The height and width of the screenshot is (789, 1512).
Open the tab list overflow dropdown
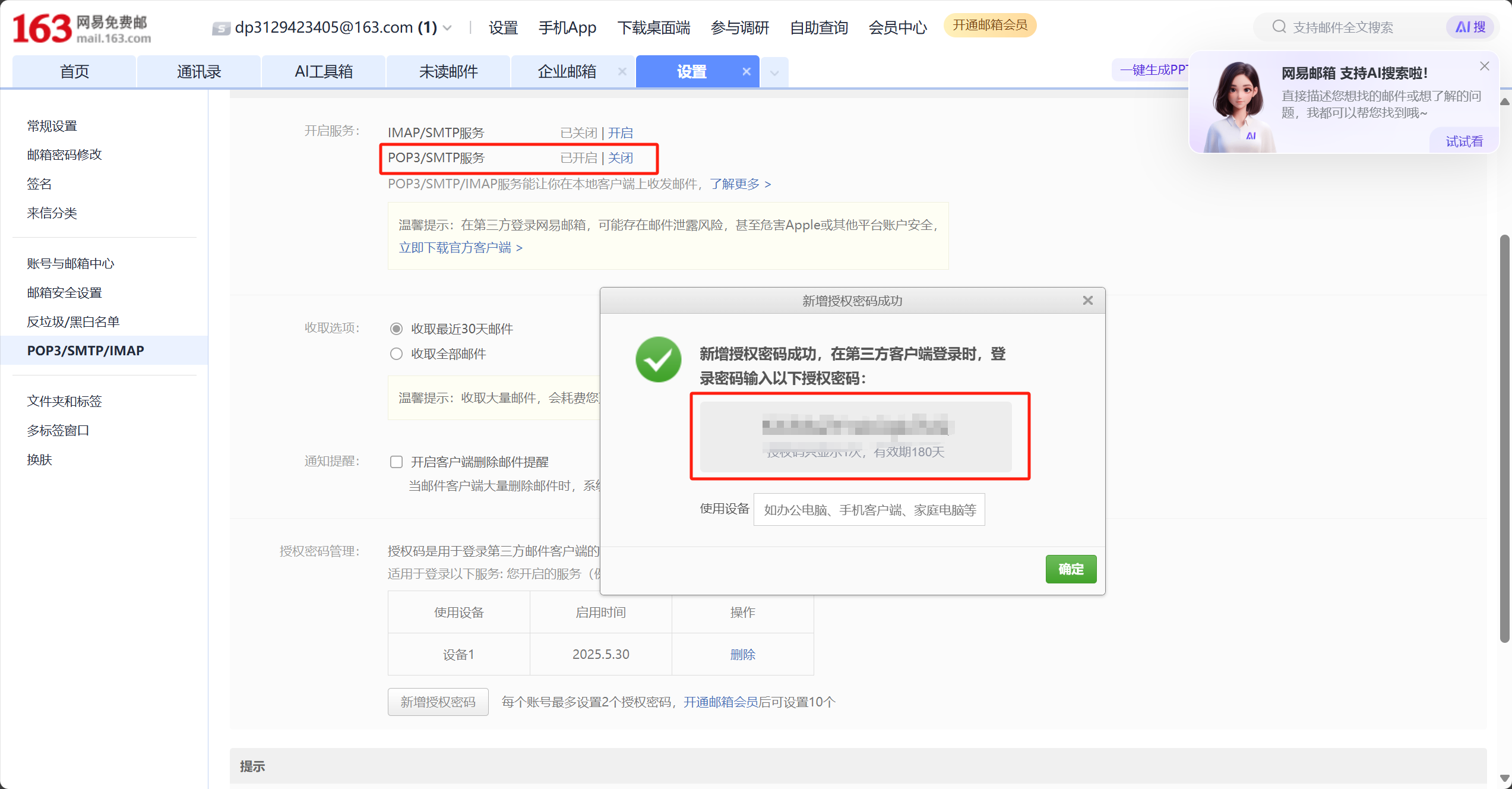774,73
